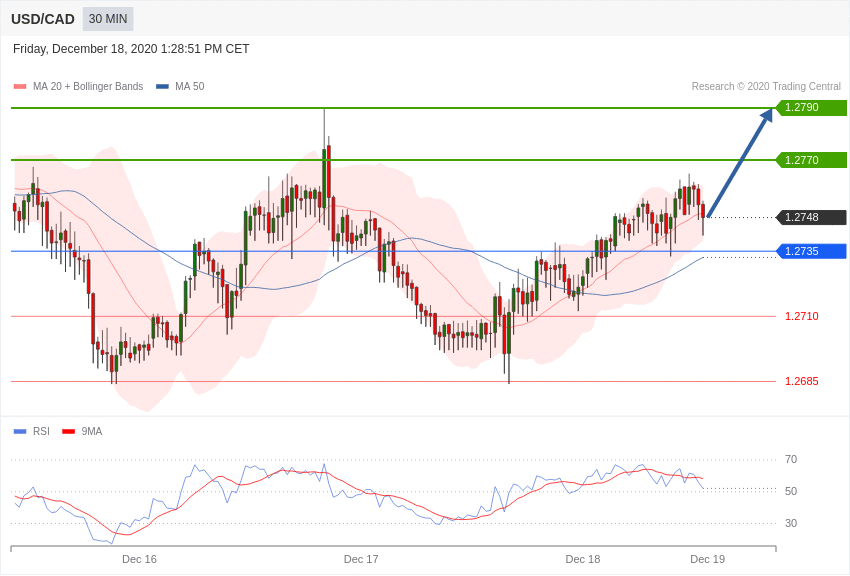Click the MA 50 legend label
This screenshot has width=850, height=576.
(190, 86)
